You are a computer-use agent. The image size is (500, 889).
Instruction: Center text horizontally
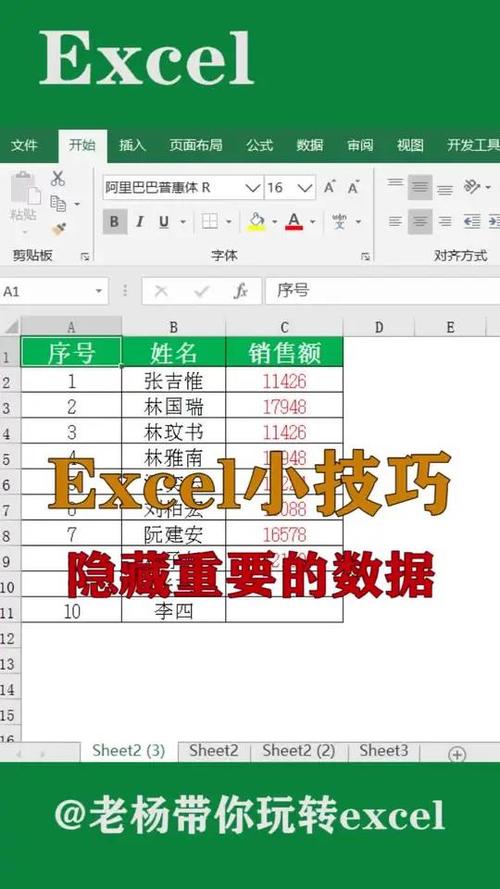420,222
